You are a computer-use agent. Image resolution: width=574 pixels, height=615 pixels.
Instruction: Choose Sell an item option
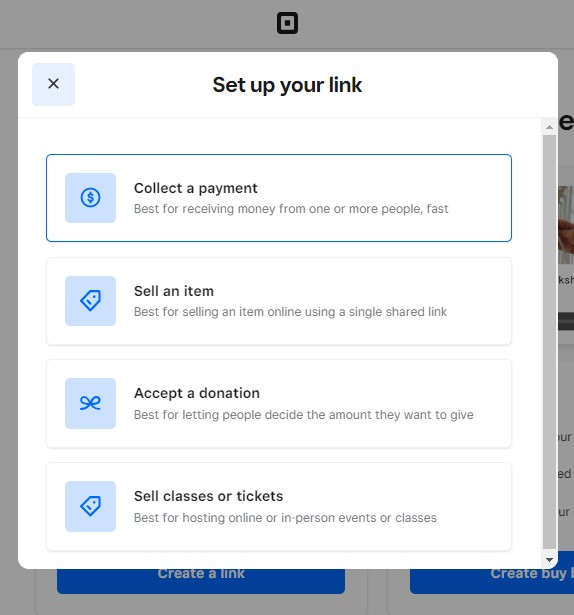coord(279,301)
